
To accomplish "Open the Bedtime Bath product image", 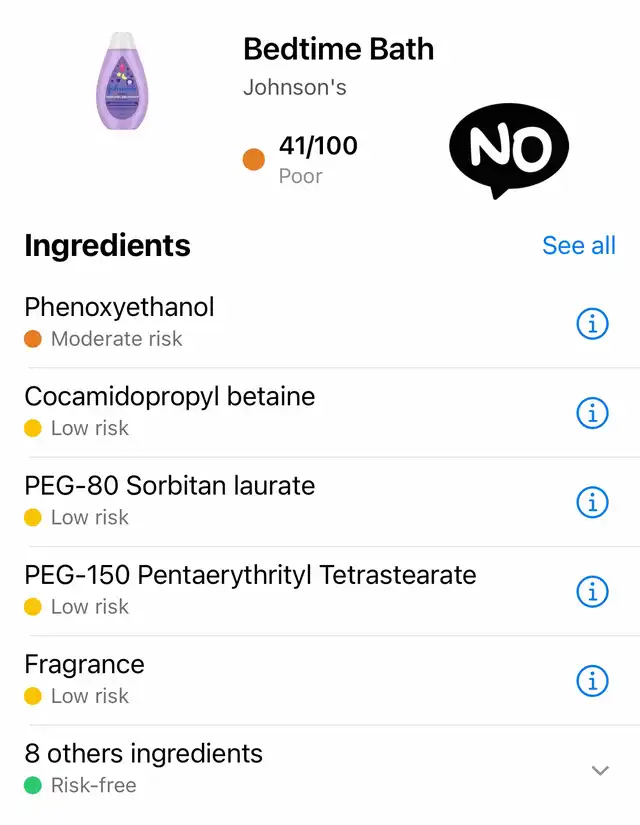I will pos(123,82).
